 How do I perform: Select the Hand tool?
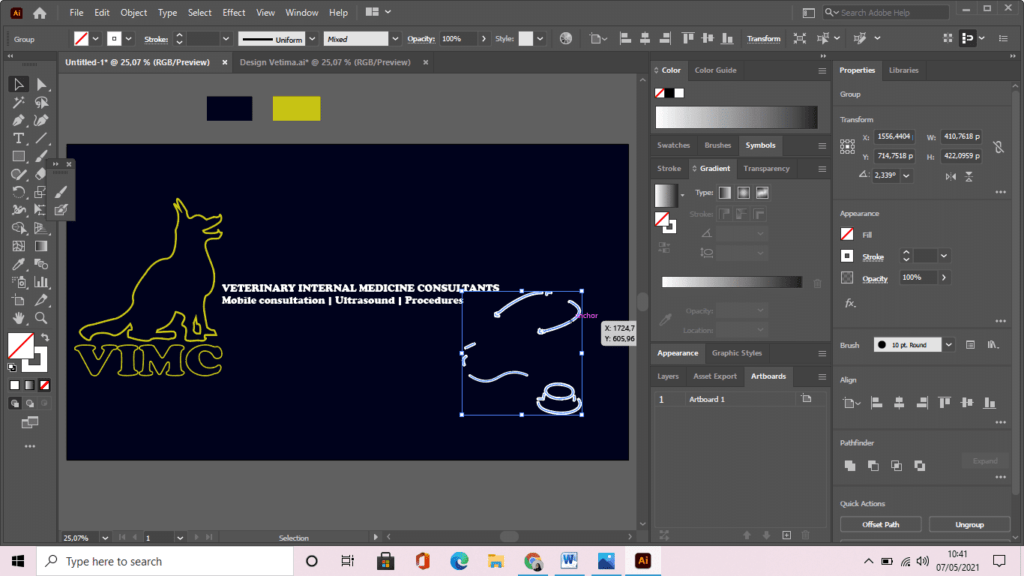pos(18,318)
